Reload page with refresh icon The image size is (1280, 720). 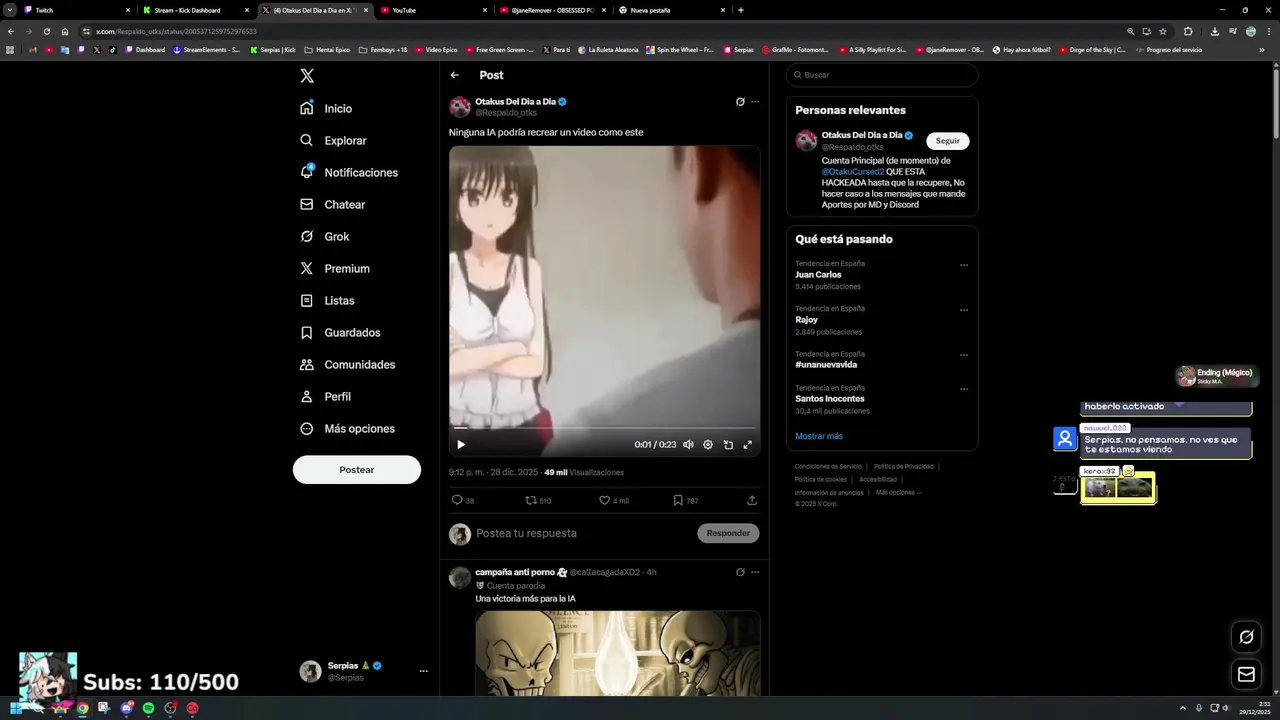(x=46, y=31)
